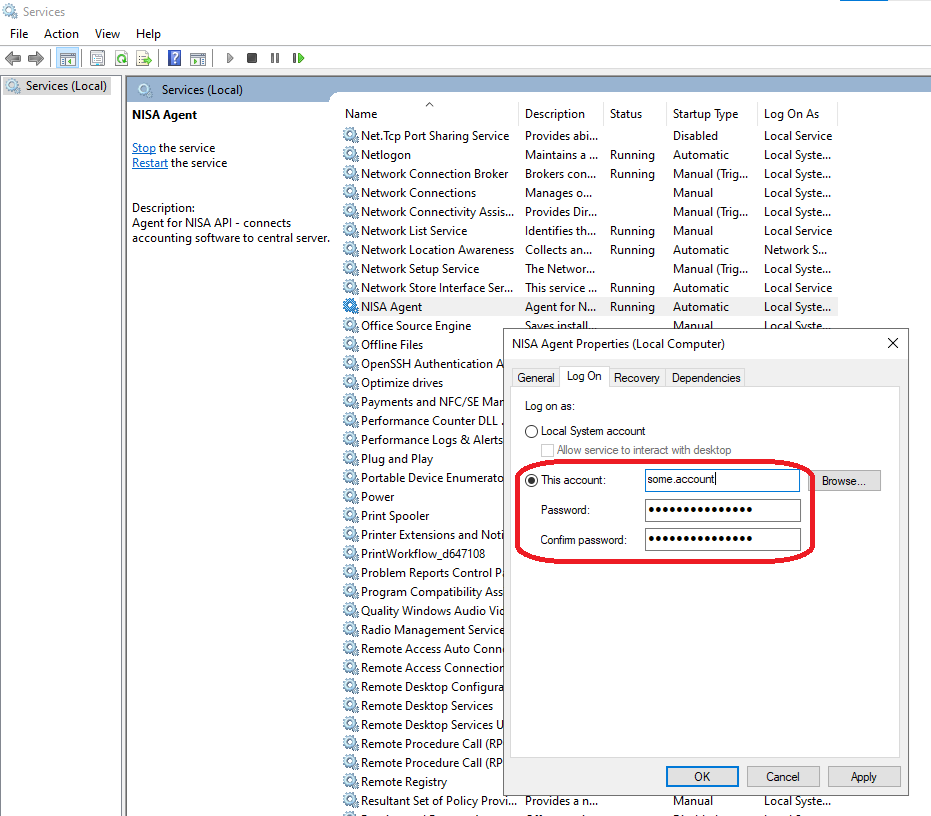The height and width of the screenshot is (816, 931).
Task: Select the This account radio button
Action: pyautogui.click(x=532, y=480)
